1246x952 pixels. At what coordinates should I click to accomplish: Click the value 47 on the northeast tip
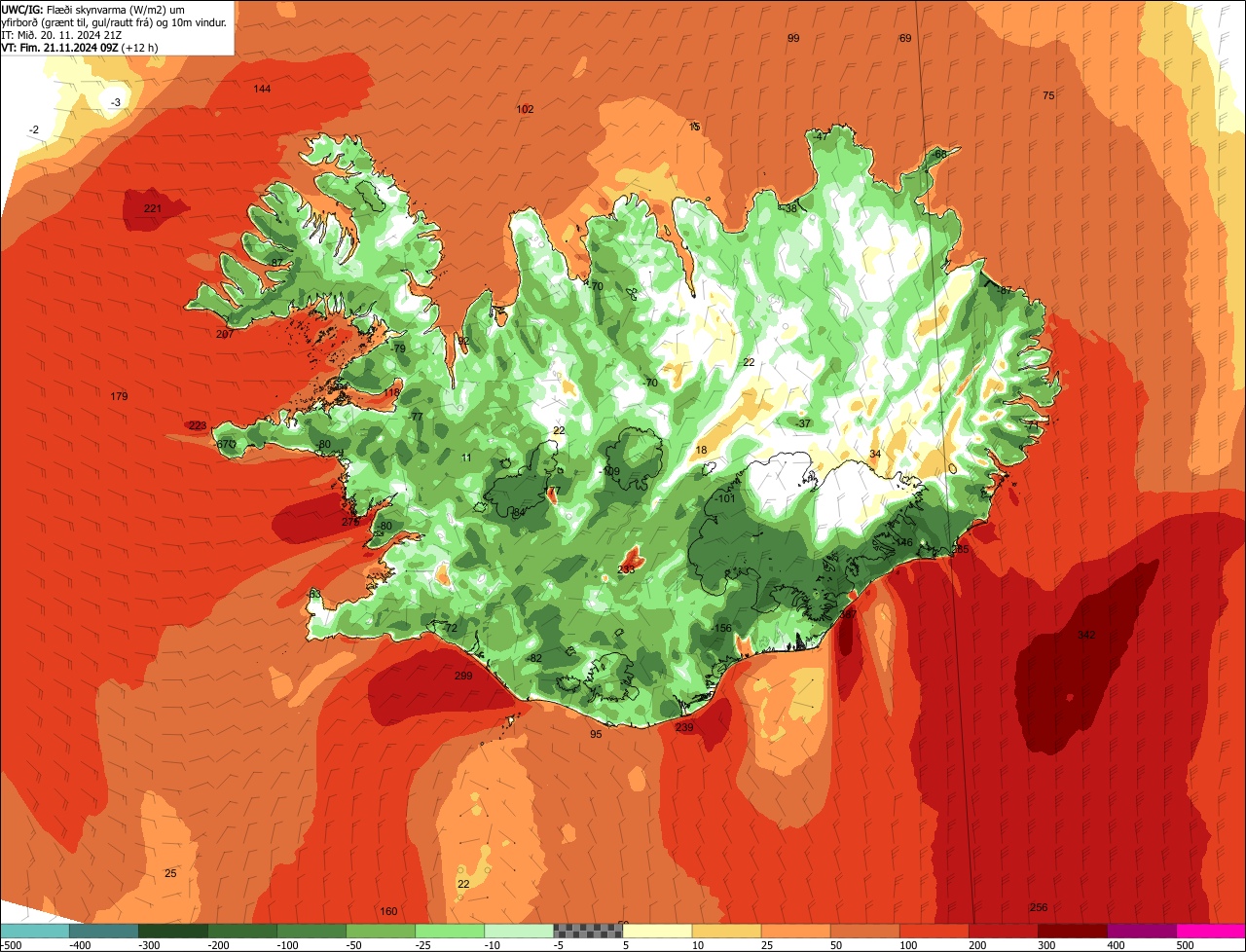click(x=822, y=137)
